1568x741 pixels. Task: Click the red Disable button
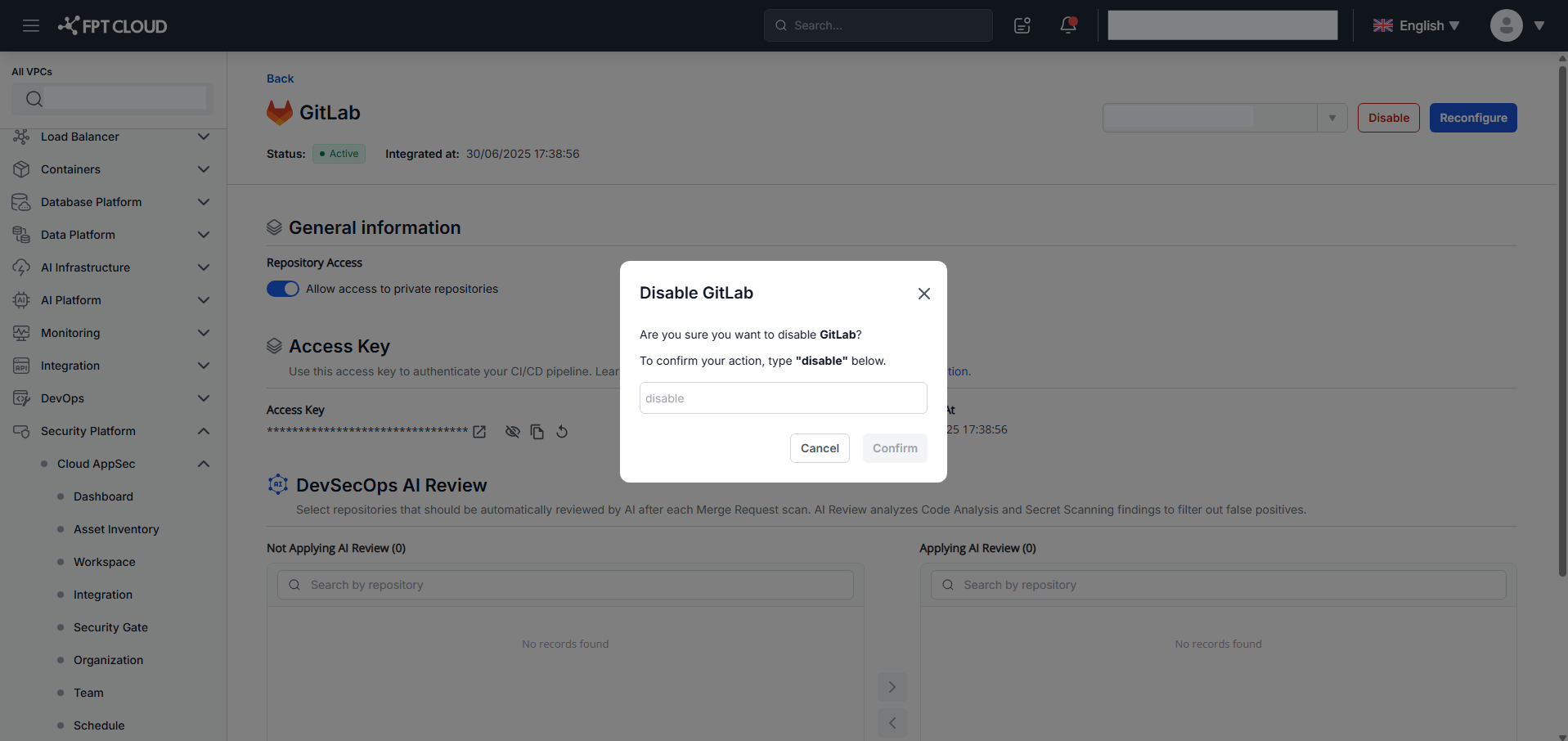coord(1389,118)
